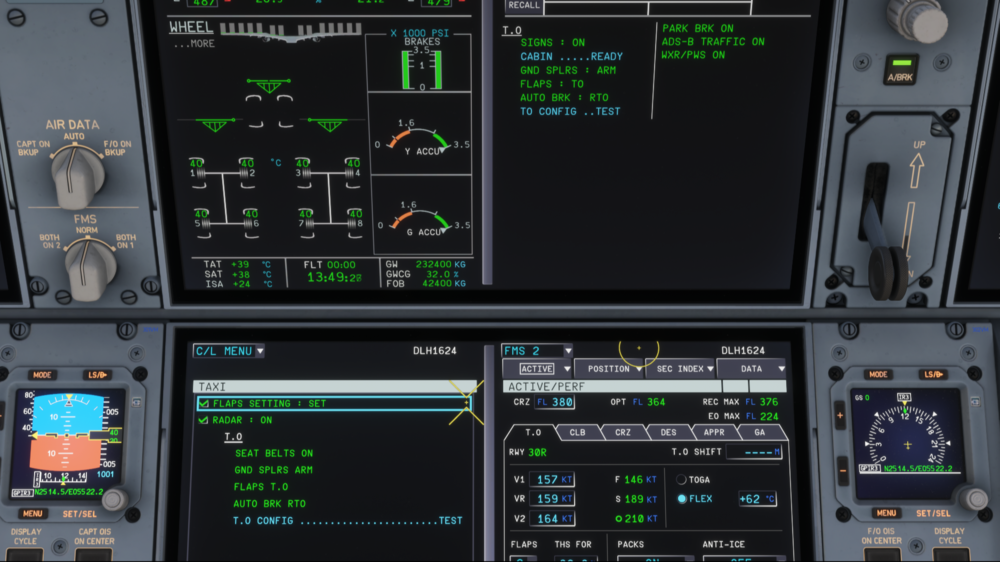Image resolution: width=1000 pixels, height=562 pixels.
Task: Switch to the T.O performance tab
Action: tap(533, 433)
